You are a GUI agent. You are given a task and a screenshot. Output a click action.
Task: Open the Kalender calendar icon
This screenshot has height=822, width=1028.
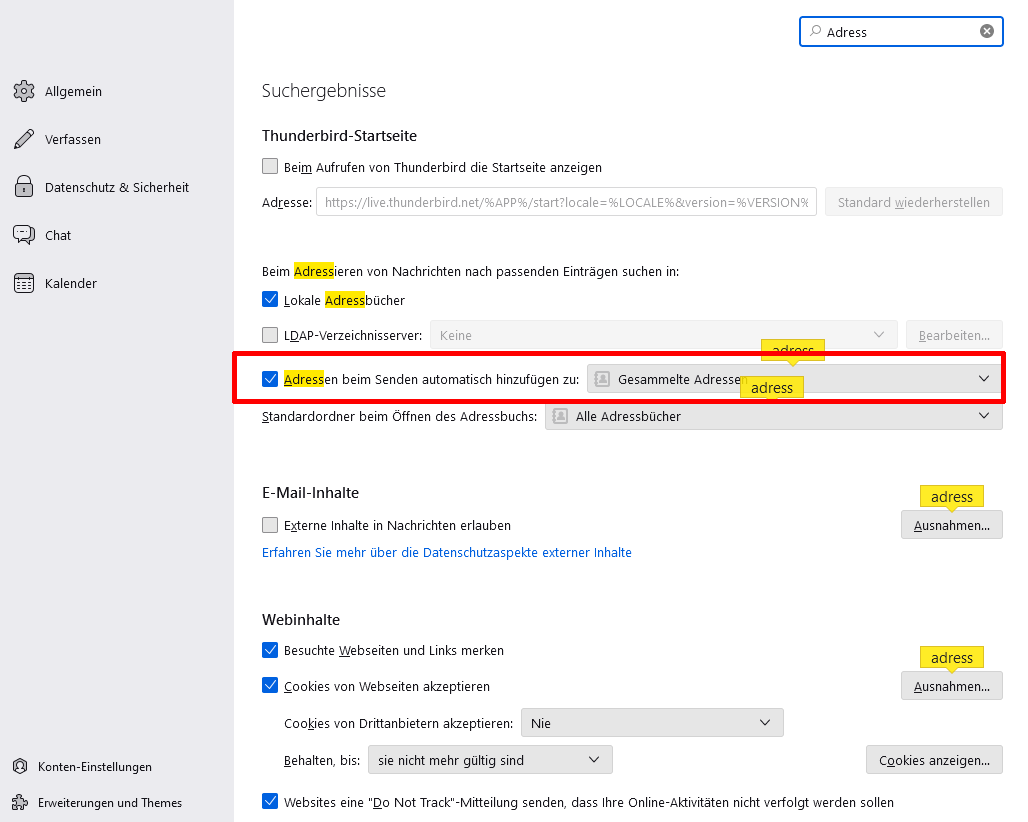click(x=24, y=283)
